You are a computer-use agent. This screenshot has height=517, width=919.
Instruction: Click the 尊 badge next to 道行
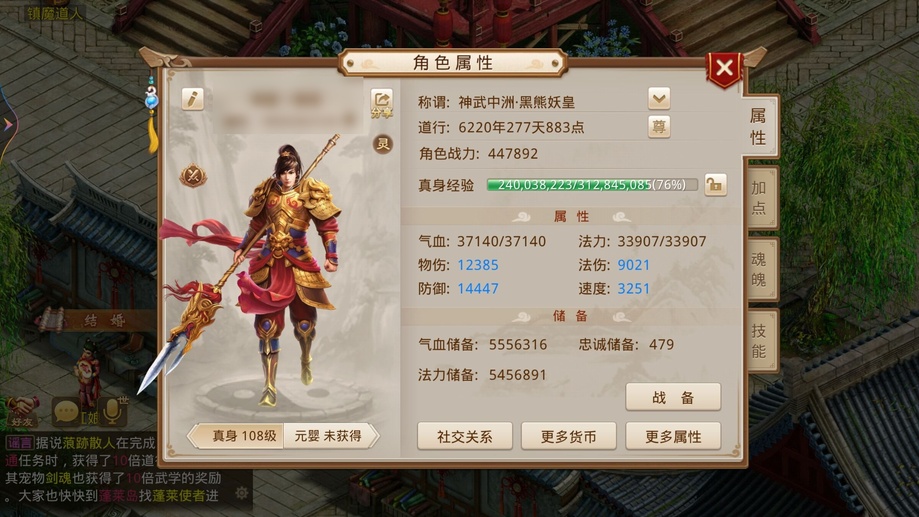click(659, 127)
